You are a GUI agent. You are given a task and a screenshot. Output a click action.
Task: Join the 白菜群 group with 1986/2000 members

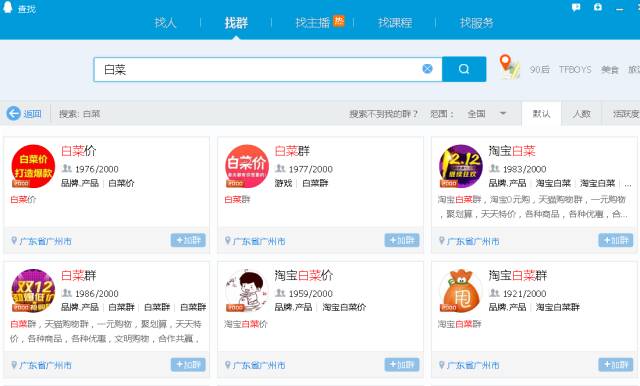pos(188,364)
